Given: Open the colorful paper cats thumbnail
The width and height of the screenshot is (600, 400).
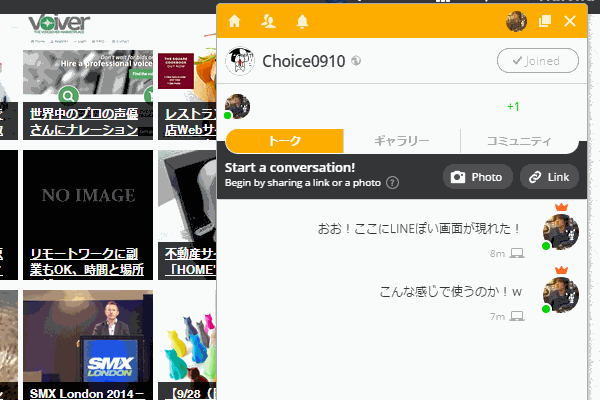Looking at the screenshot, I should pos(187,336).
